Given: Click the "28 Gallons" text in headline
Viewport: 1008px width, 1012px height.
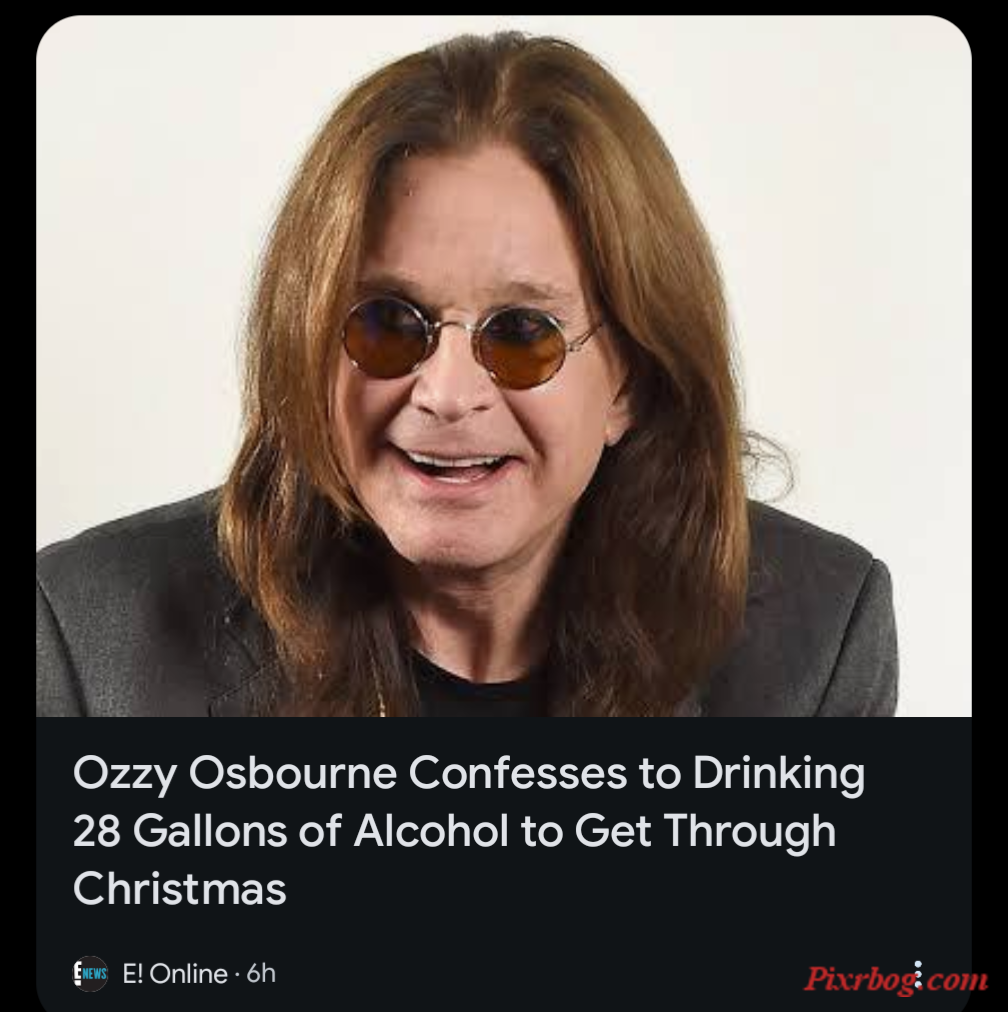Looking at the screenshot, I should click(x=180, y=831).
